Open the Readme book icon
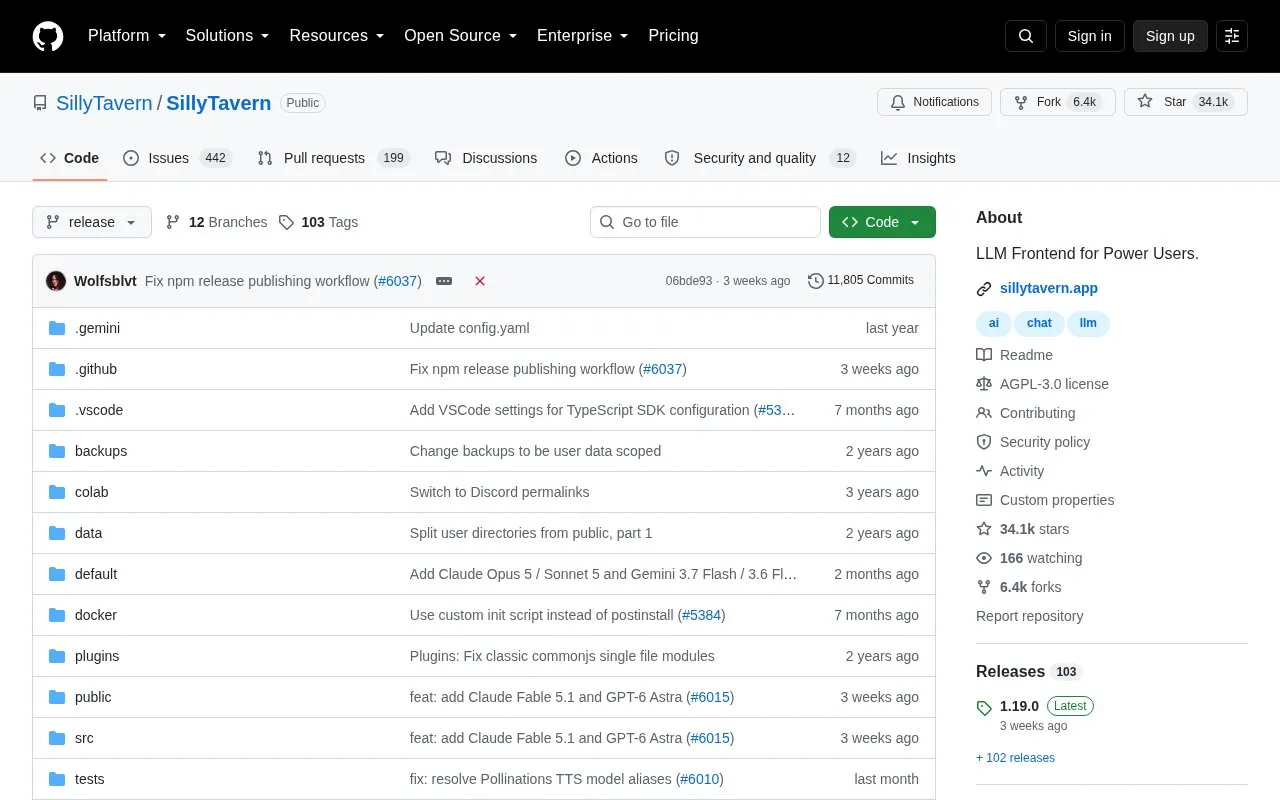The width and height of the screenshot is (1280, 800). (x=984, y=355)
